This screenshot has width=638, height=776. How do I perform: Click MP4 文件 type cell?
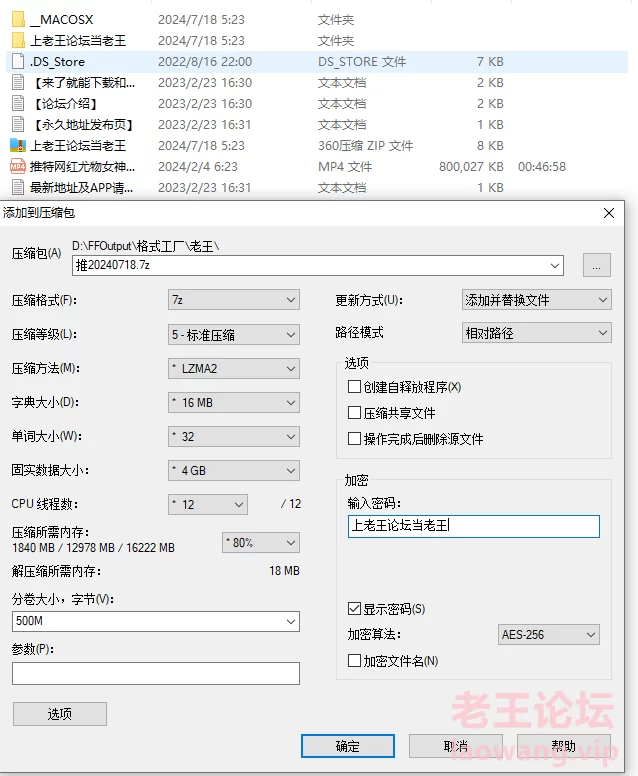coord(345,166)
